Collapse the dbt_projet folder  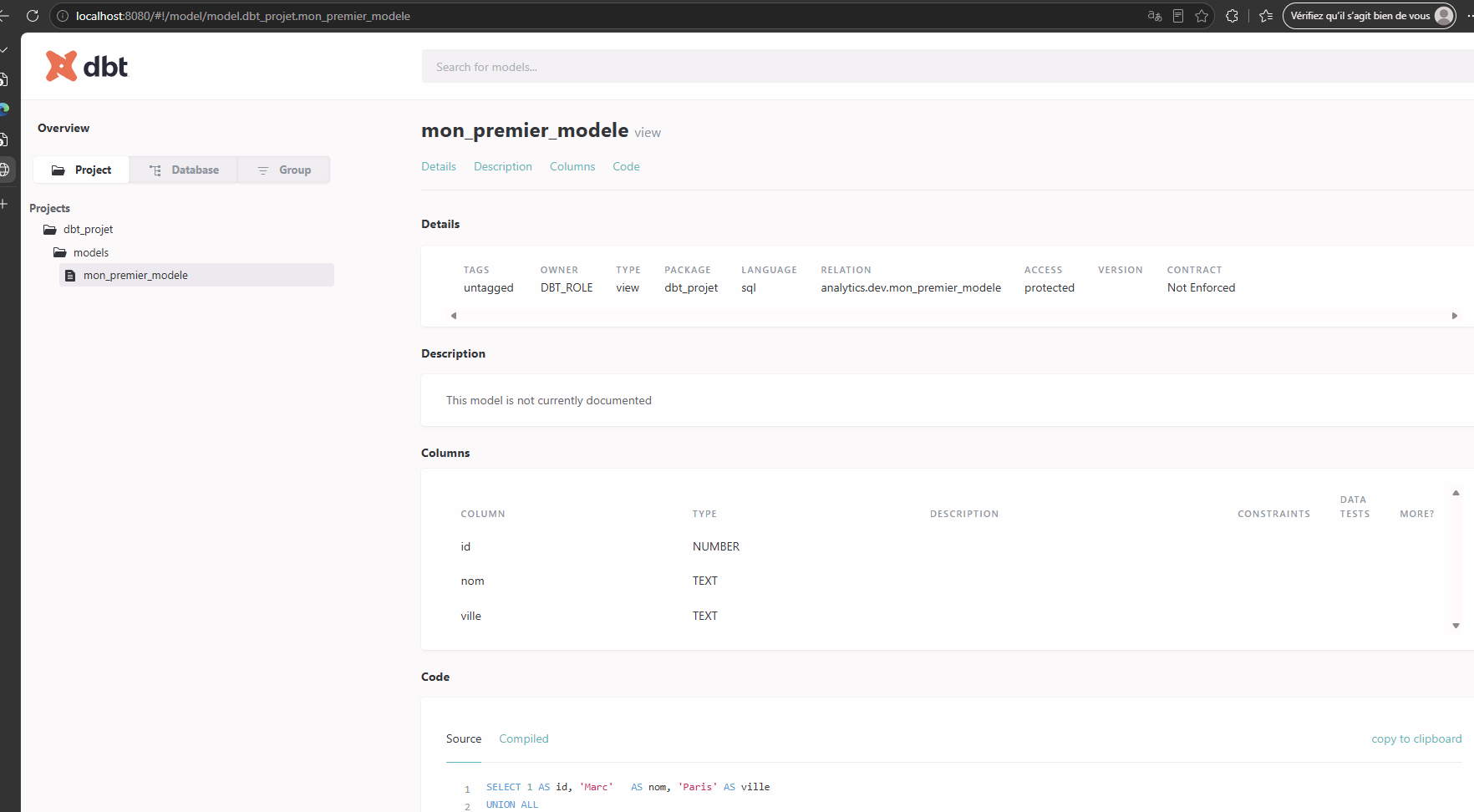point(50,230)
